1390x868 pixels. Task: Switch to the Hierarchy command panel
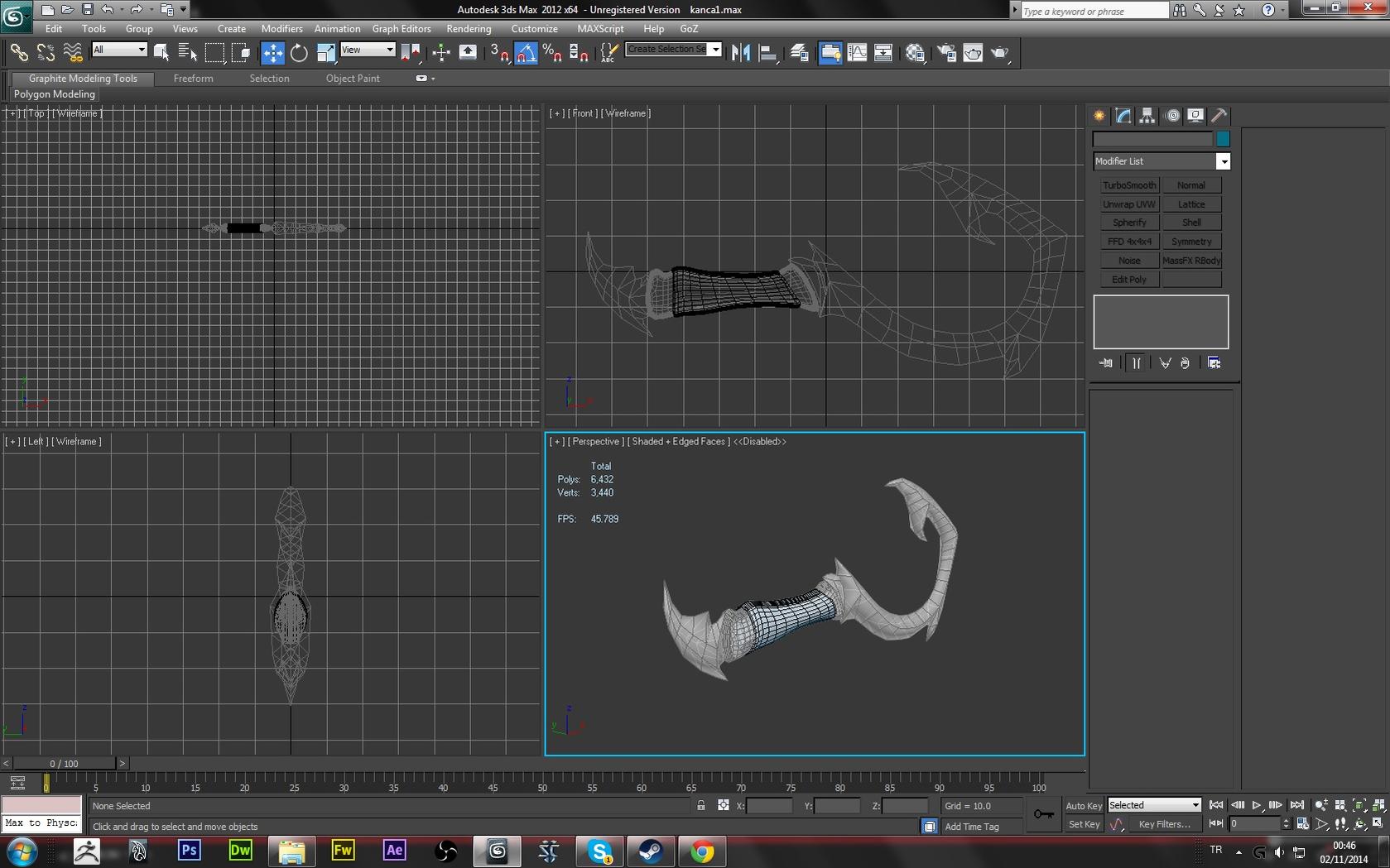tap(1147, 116)
